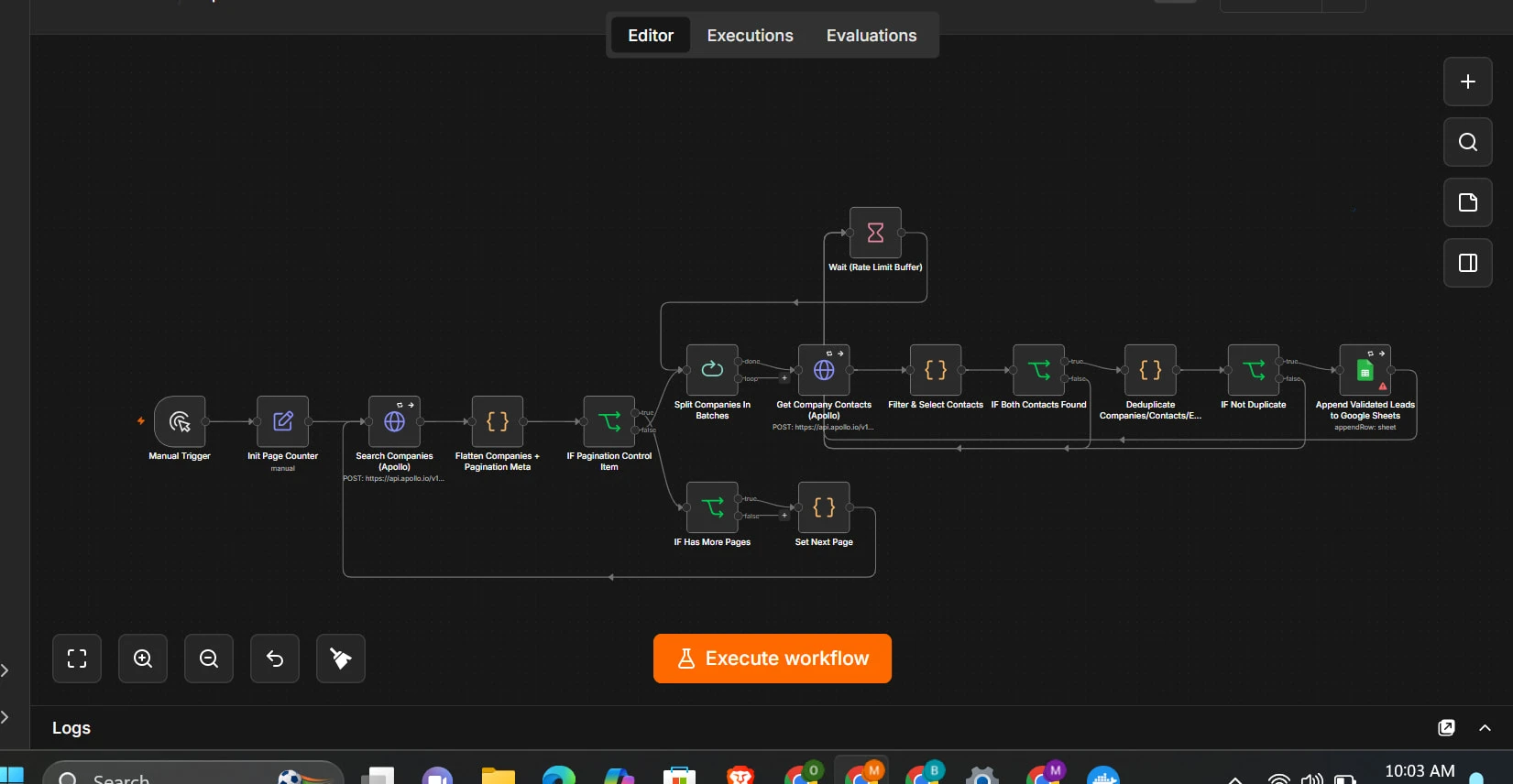The image size is (1513, 784).
Task: Zoom in on the canvas
Action: 143,659
